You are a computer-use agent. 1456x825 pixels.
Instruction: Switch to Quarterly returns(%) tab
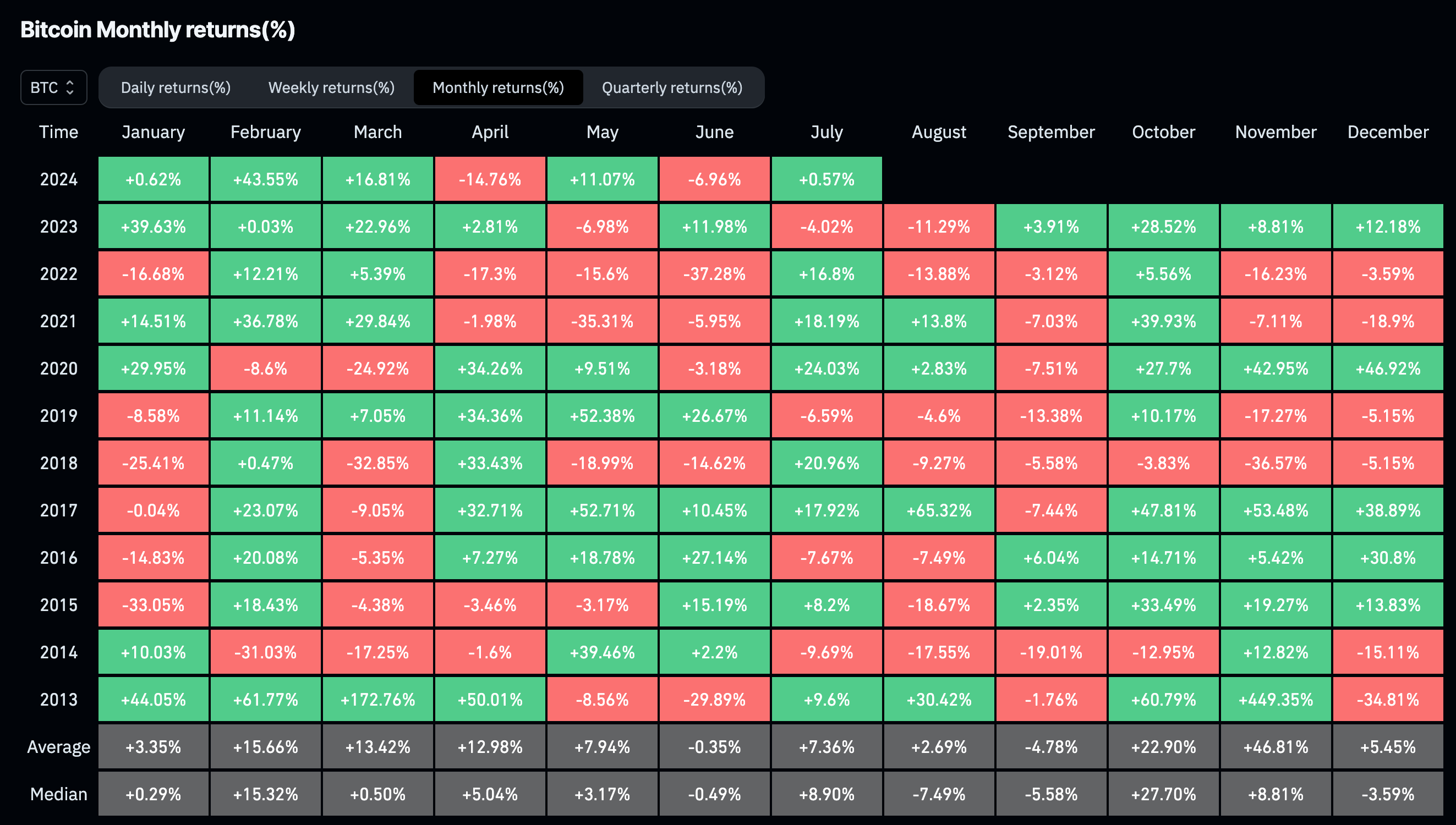[672, 87]
